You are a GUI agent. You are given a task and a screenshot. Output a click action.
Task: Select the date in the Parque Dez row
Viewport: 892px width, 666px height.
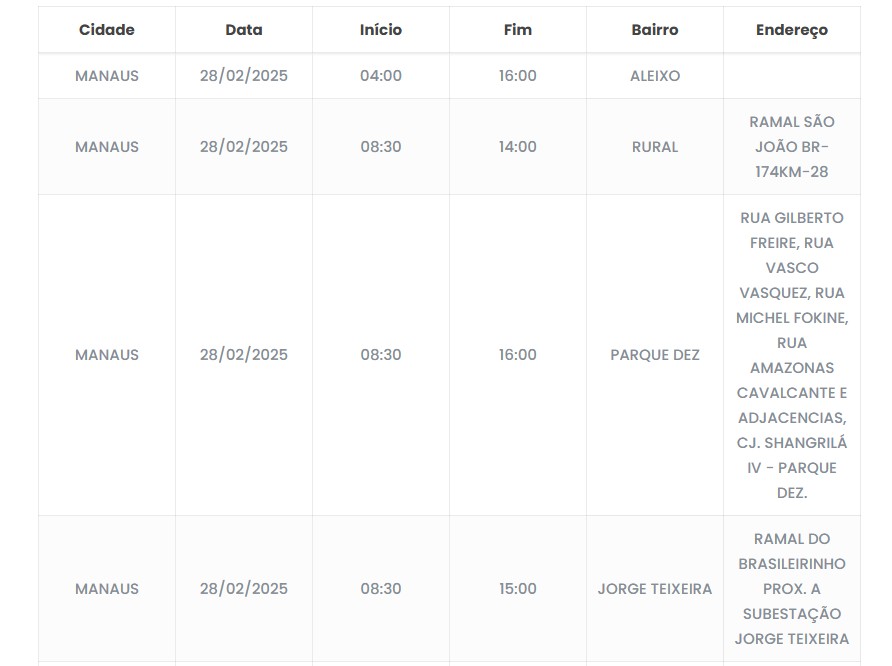click(x=244, y=355)
